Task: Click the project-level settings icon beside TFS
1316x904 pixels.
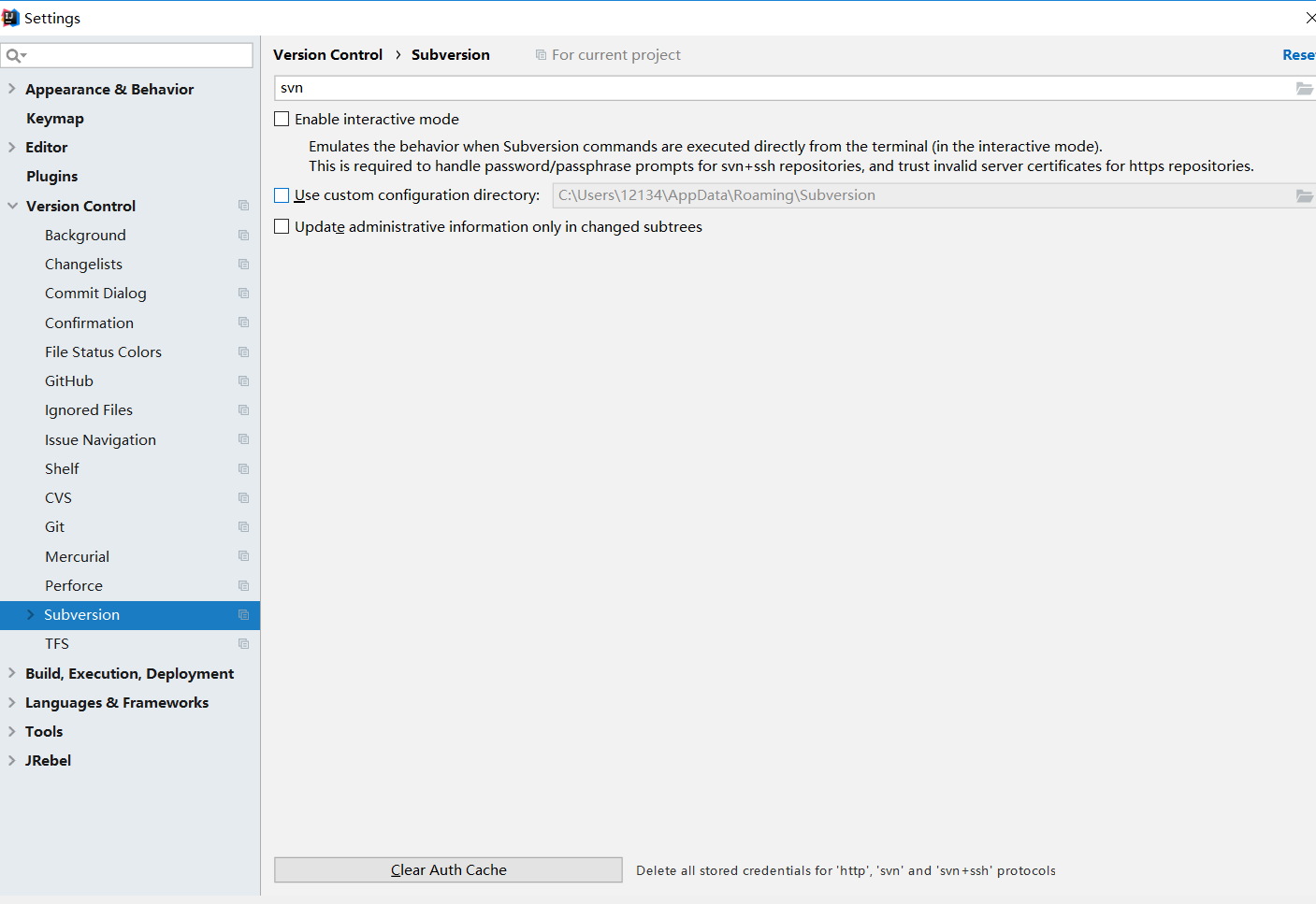Action: pyautogui.click(x=244, y=643)
